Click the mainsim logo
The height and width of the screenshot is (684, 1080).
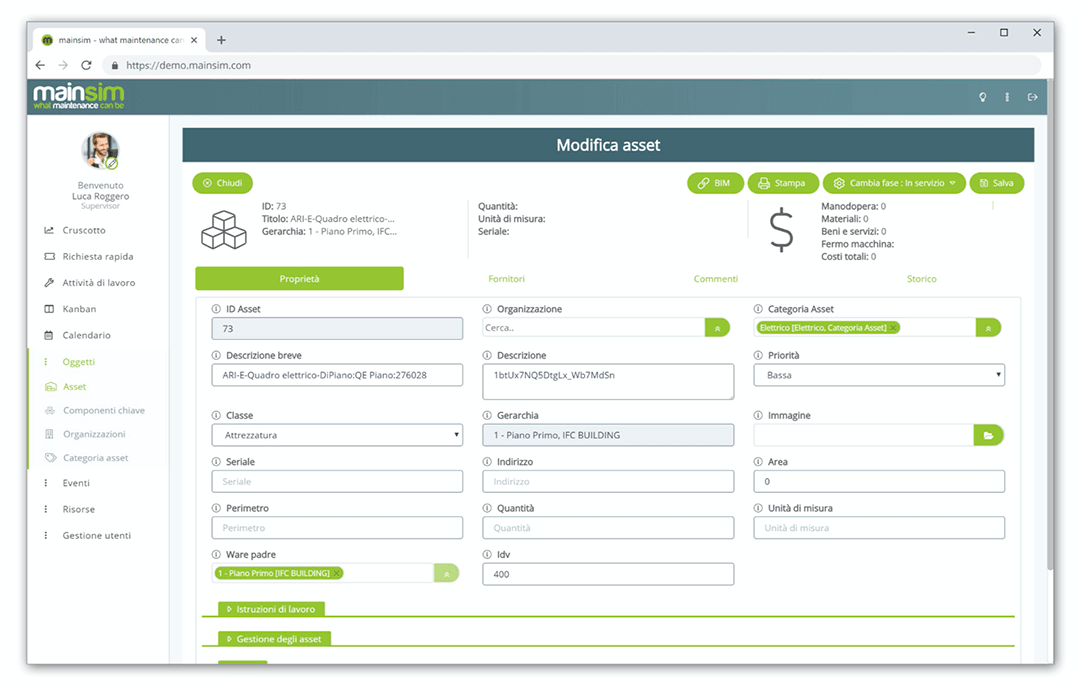point(79,96)
